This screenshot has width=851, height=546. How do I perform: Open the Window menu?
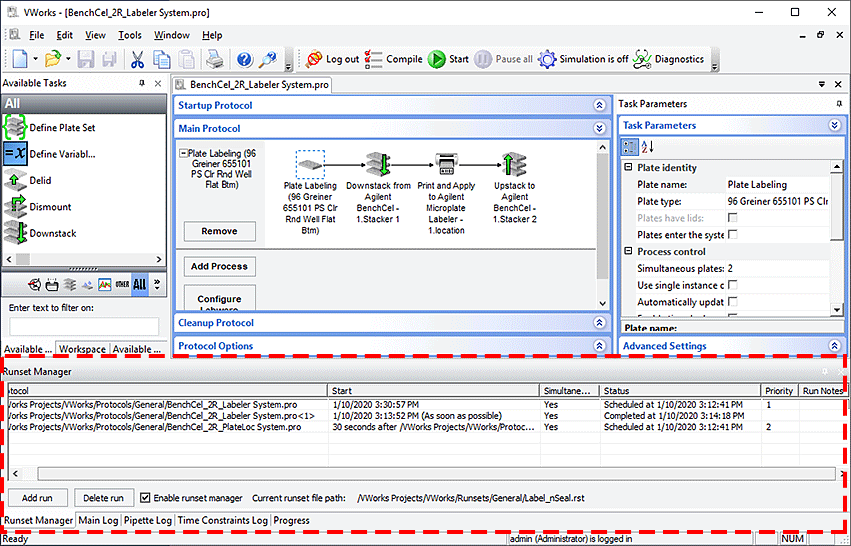coord(172,35)
